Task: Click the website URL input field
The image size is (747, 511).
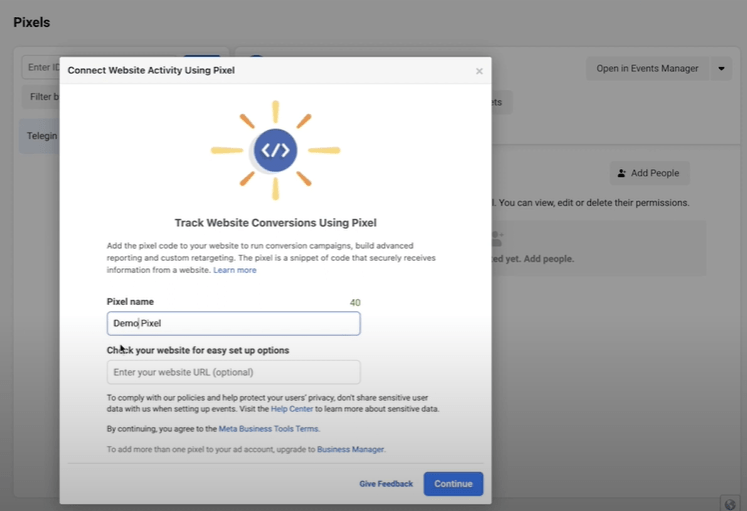Action: (233, 372)
